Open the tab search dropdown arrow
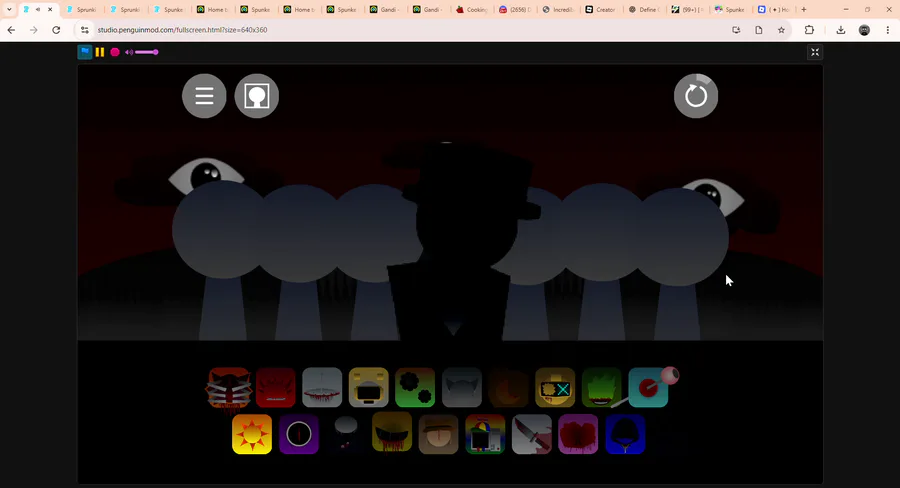The image size is (900, 488). click(9, 10)
